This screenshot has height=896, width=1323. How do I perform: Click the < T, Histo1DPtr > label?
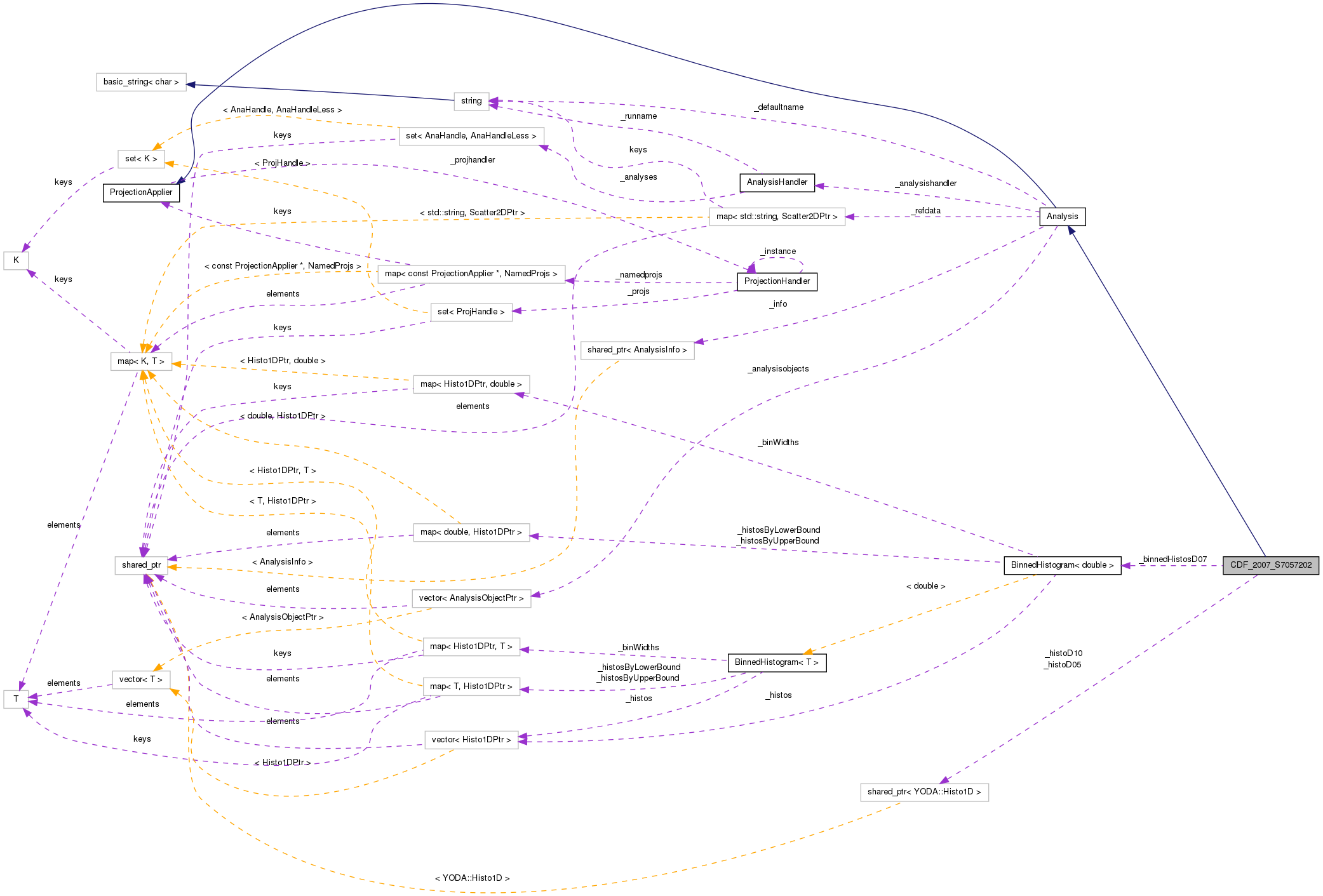283,501
